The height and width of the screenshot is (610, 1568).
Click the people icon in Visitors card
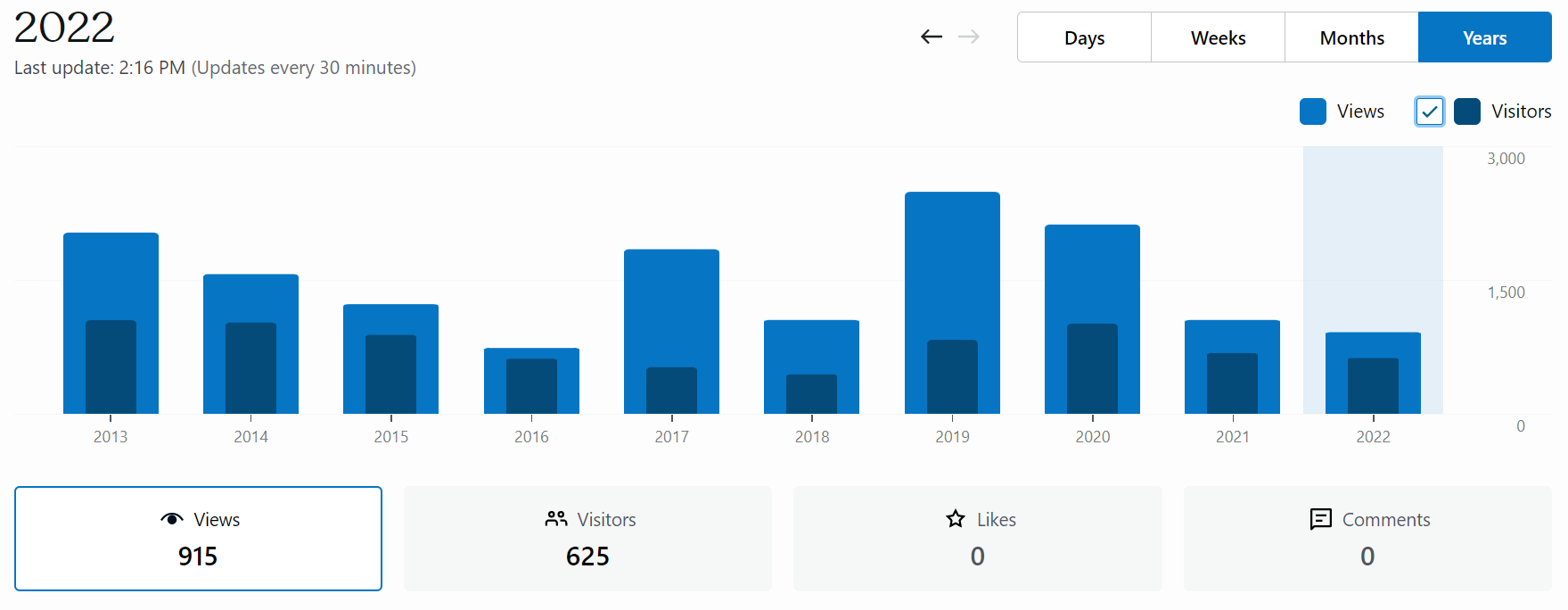click(x=556, y=519)
